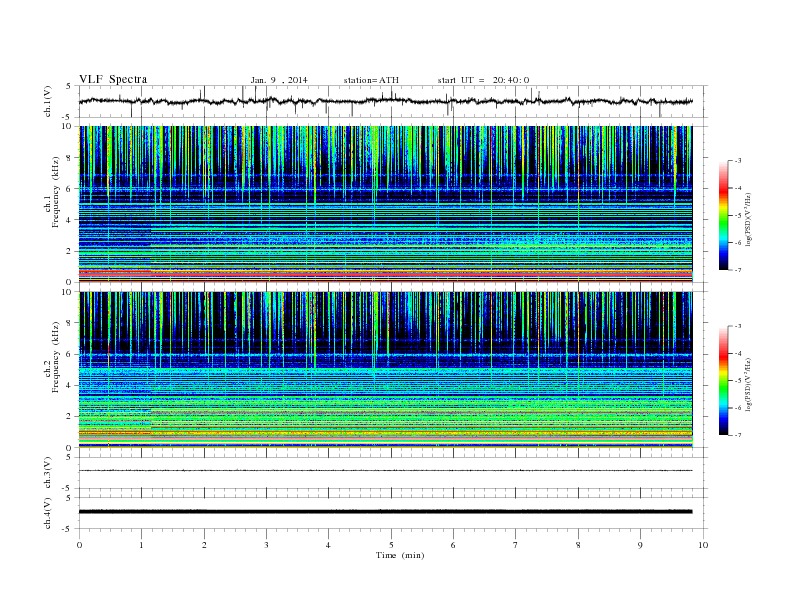Viewport: 792px width, 612px height.
Task: Click the "4" tick on the time axis
Action: [328, 545]
